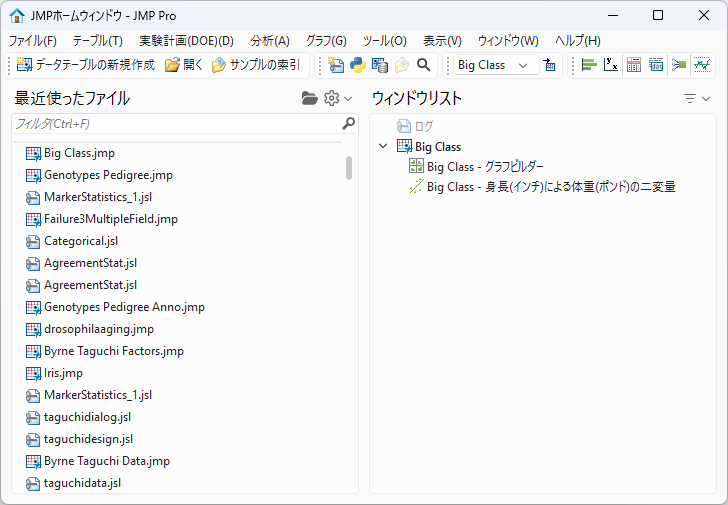The image size is (728, 505).
Task: Select Failure3MultipleField.jmp in recent files
Action: (x=111, y=219)
